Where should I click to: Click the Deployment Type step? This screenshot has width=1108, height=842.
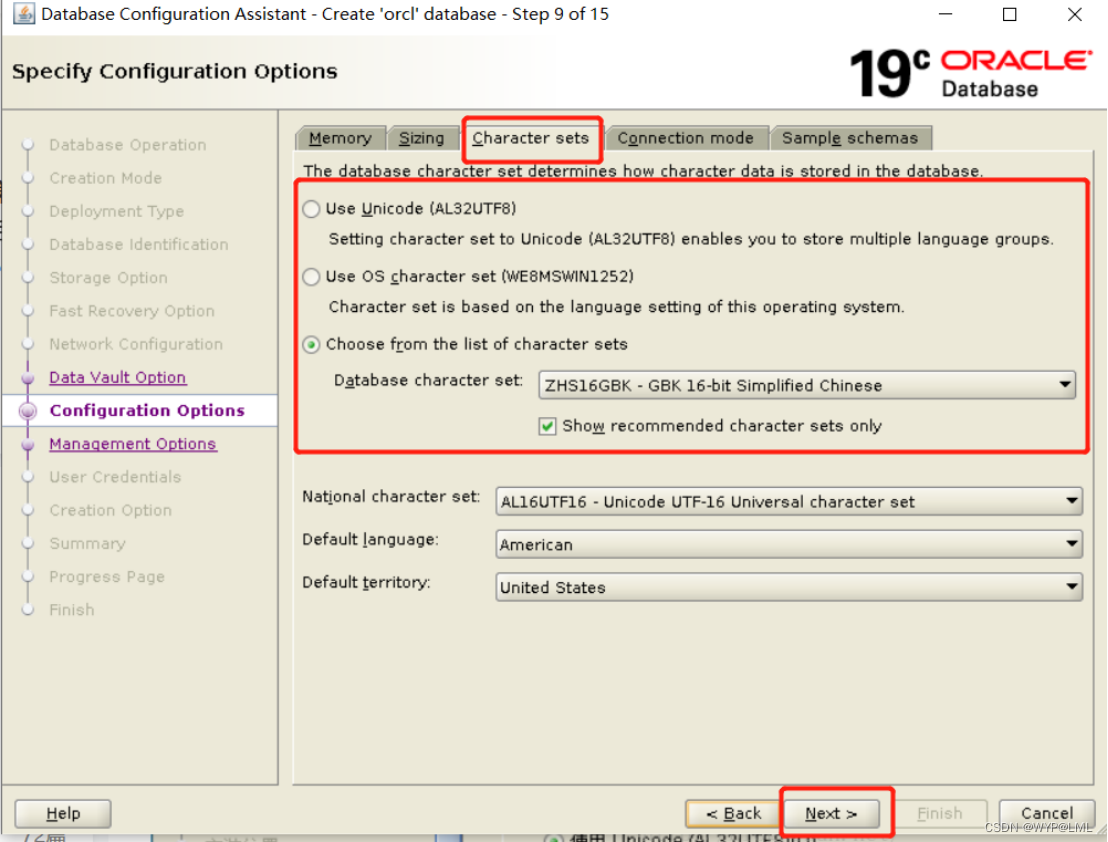[x=117, y=211]
